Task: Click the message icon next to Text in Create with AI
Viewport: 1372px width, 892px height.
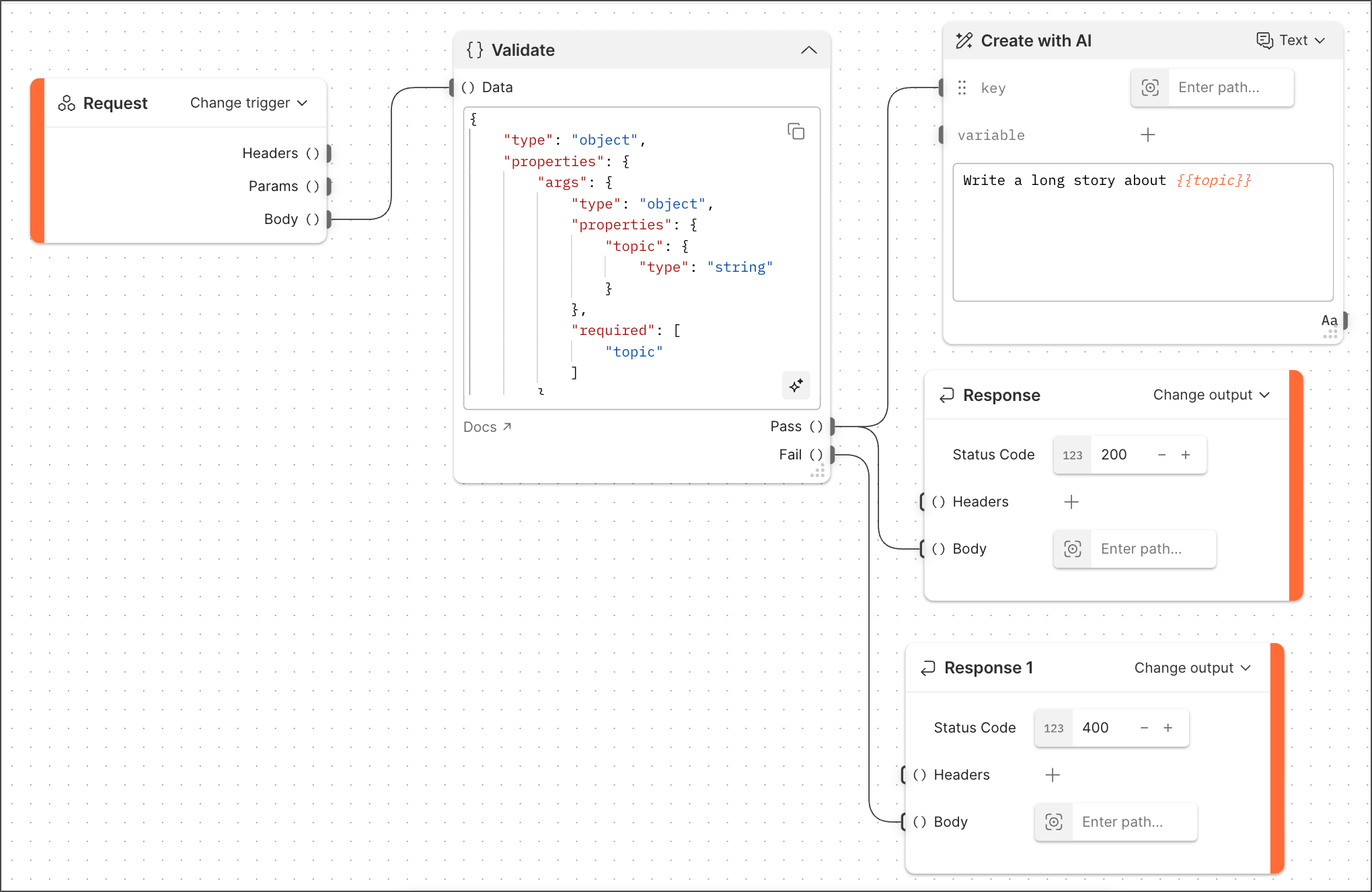Action: 1263,40
